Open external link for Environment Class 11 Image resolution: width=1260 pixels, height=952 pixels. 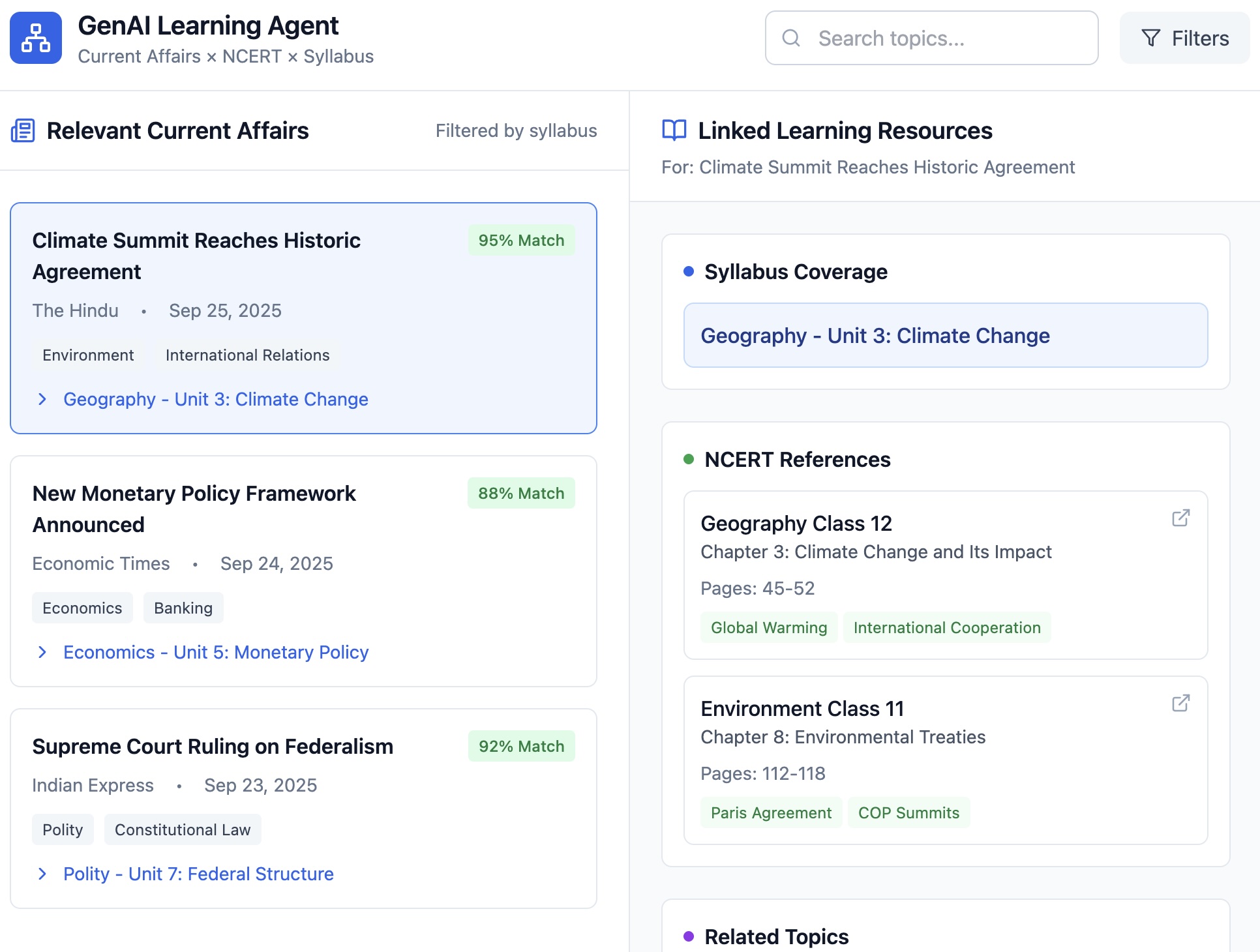(1180, 704)
